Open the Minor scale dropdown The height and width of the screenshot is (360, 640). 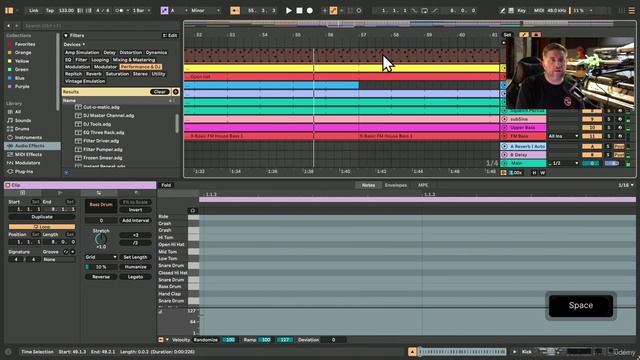pos(205,10)
